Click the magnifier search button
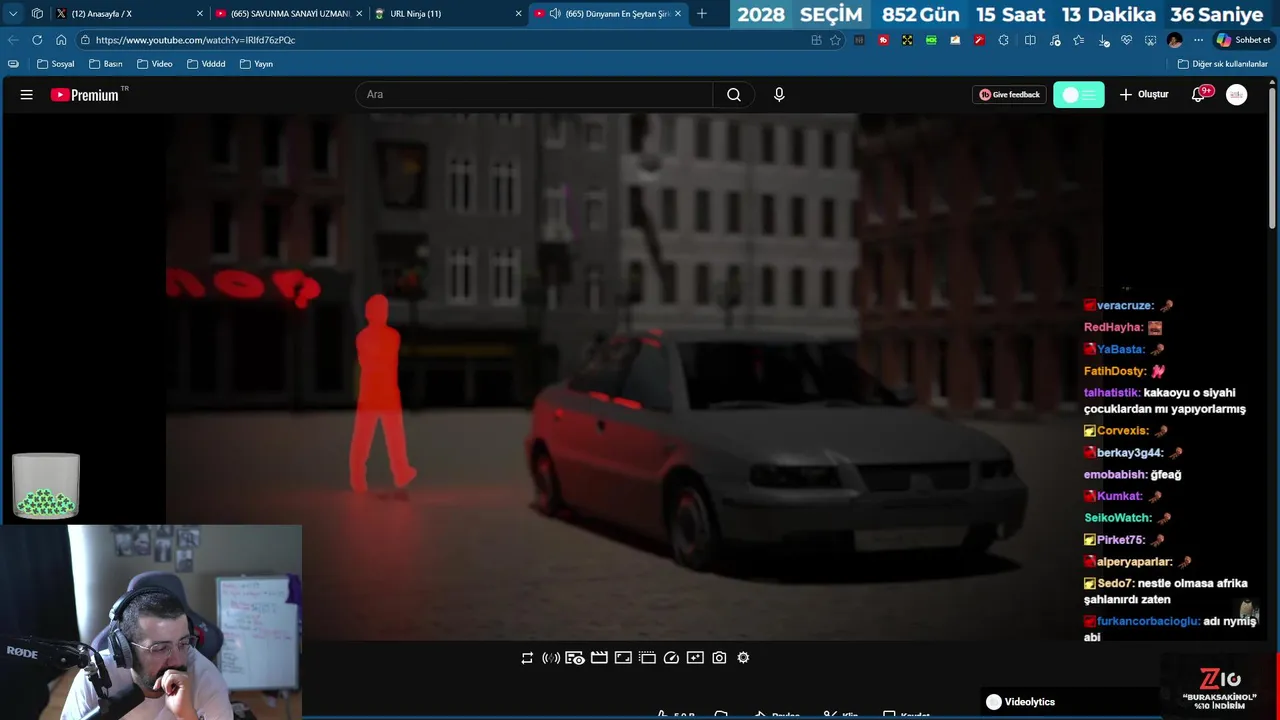 coord(734,94)
